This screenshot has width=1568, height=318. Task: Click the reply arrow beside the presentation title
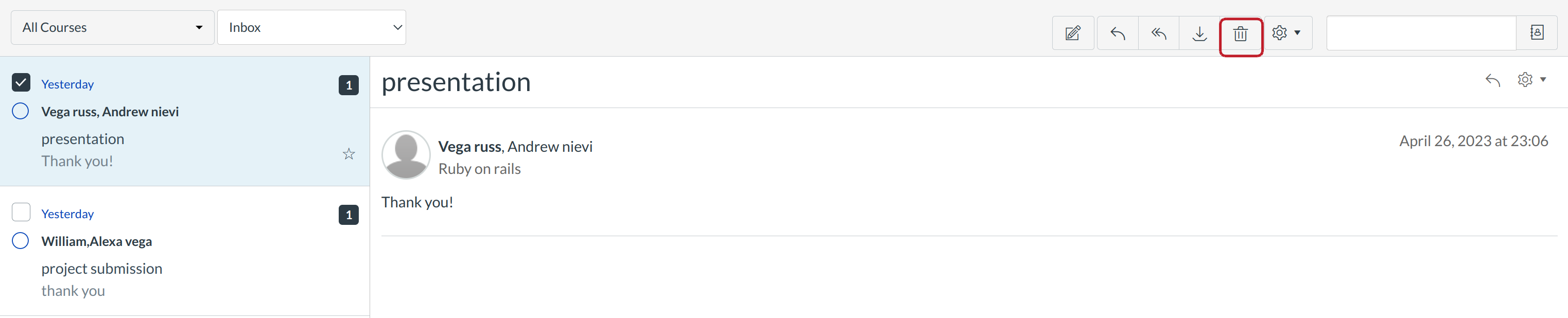coord(1492,80)
